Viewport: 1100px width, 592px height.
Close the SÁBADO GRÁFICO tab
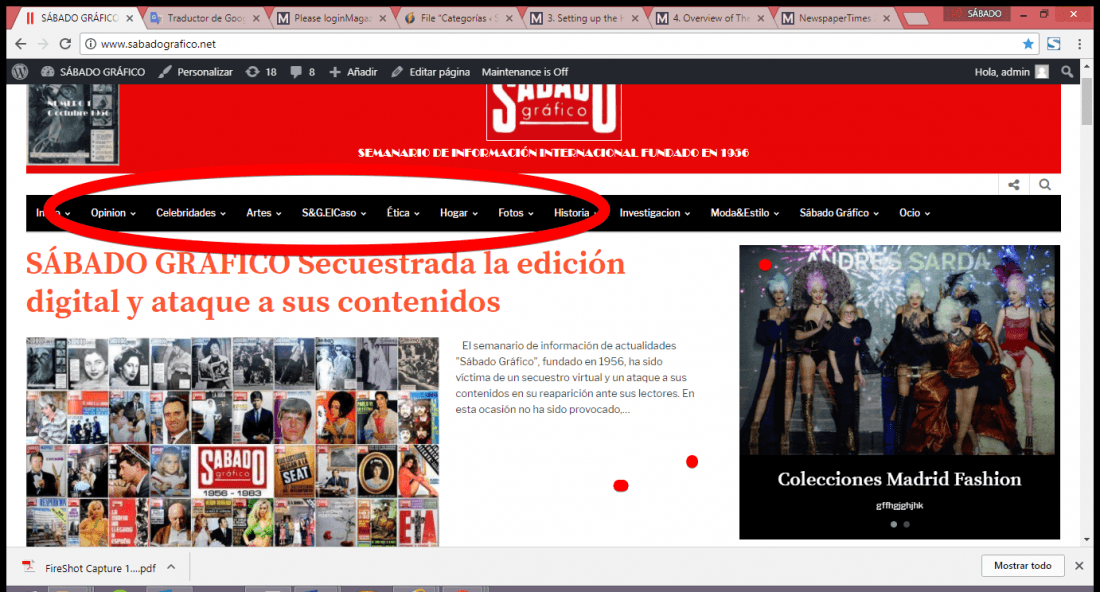coord(130,18)
